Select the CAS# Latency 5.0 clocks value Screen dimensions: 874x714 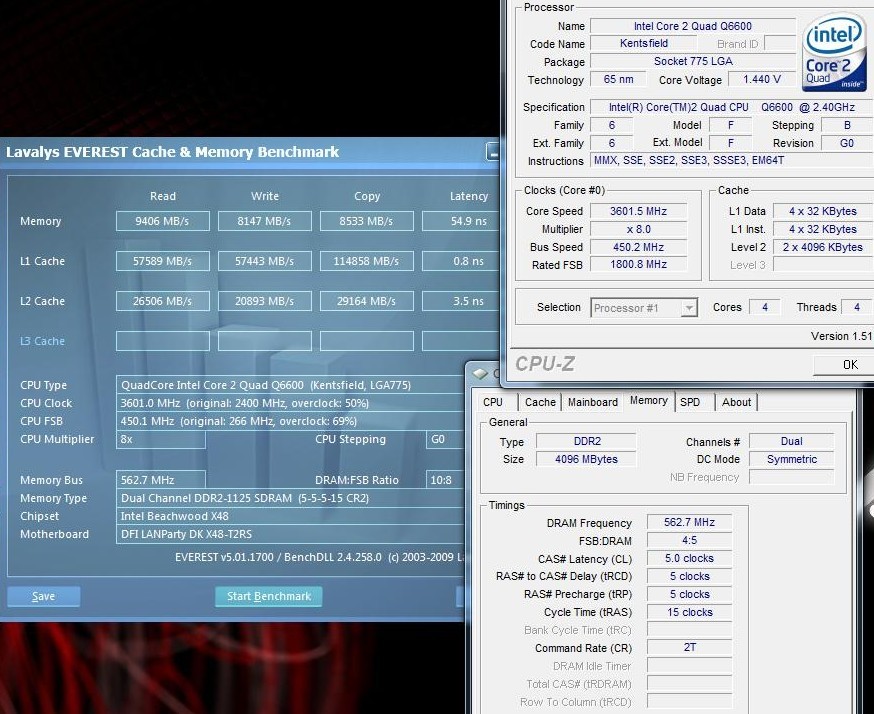[x=690, y=558]
